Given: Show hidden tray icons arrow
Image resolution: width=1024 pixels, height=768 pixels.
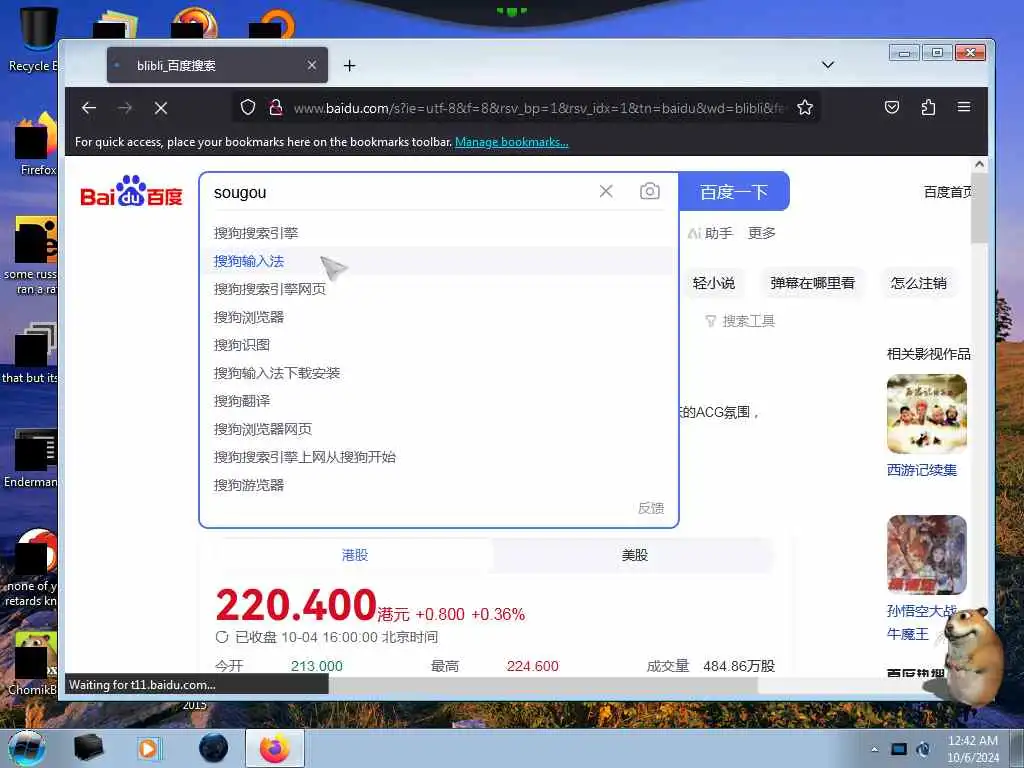Looking at the screenshot, I should point(874,749).
